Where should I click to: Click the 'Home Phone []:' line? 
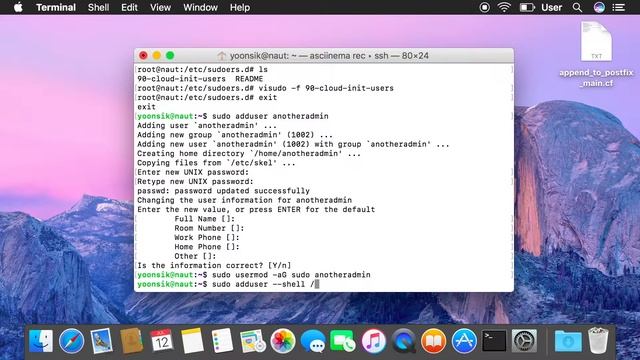pos(207,247)
